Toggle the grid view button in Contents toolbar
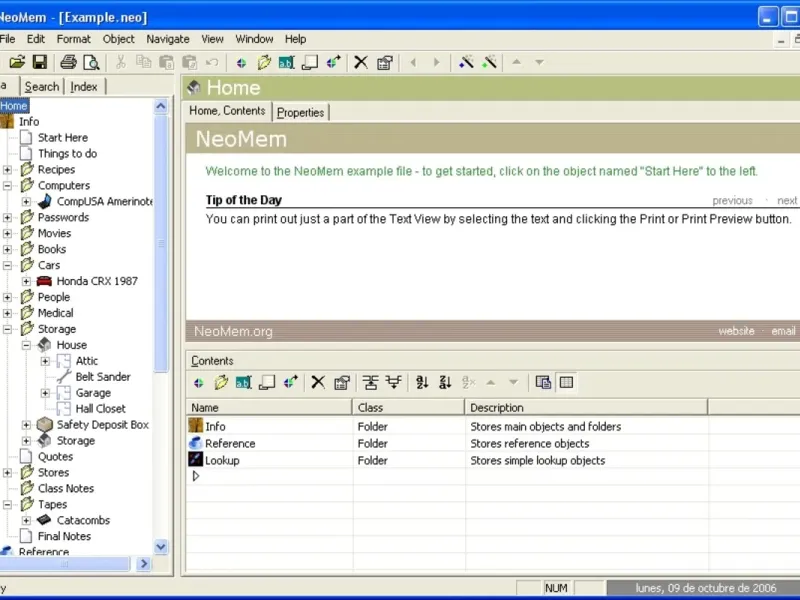800x600 pixels. 567,382
